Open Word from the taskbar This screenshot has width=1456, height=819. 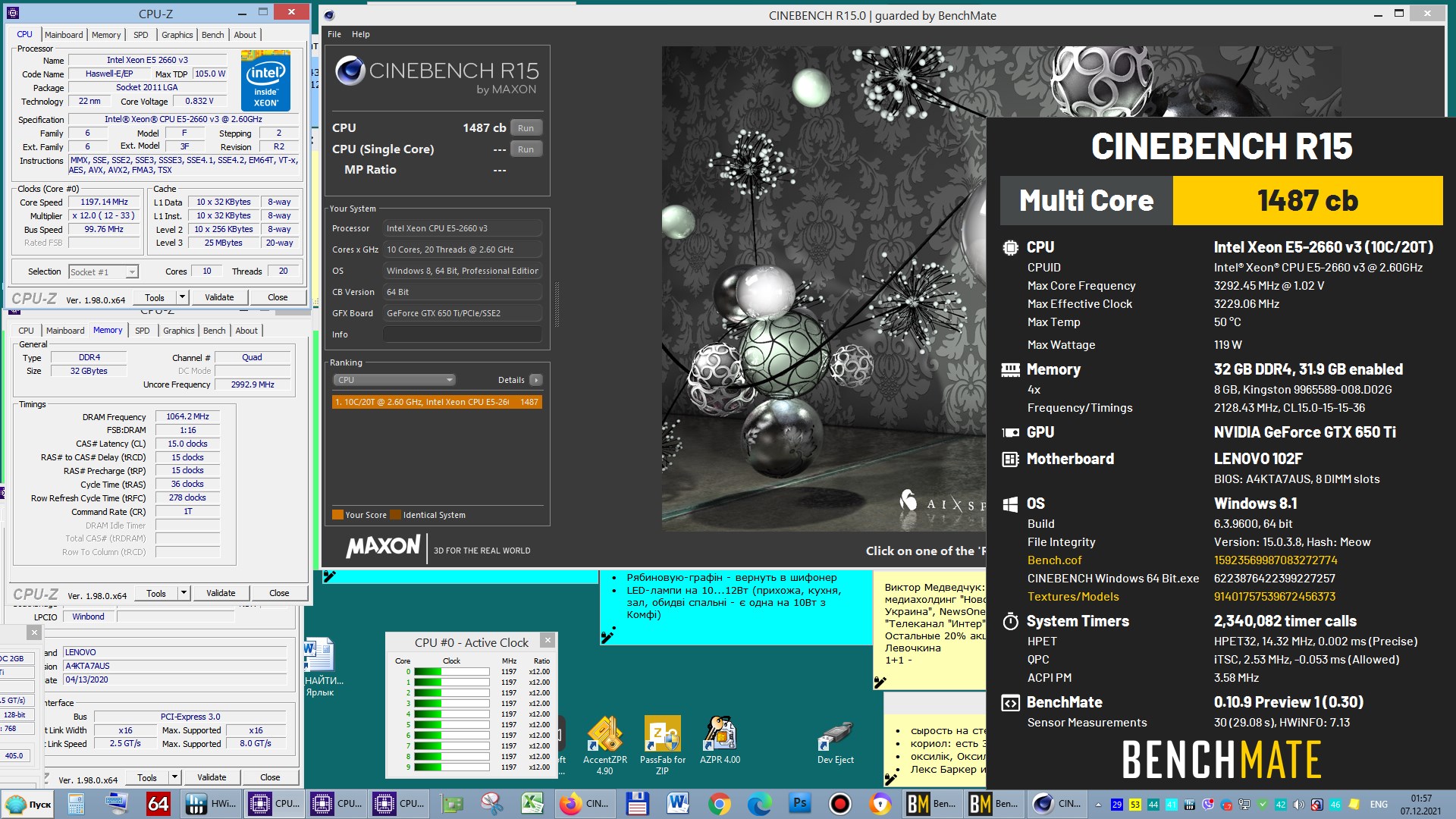coord(678,804)
